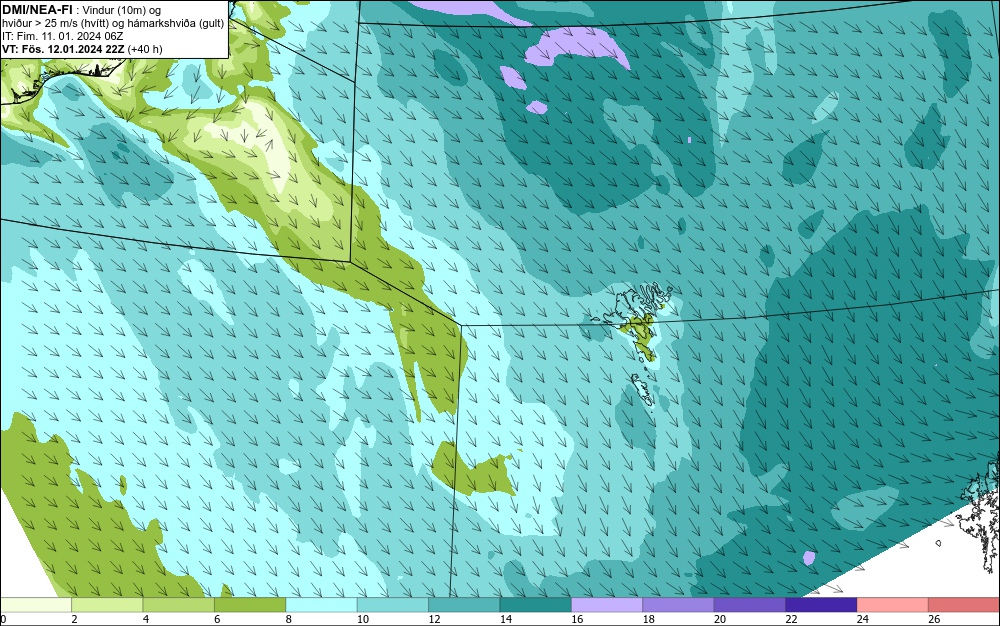Screen dimensions: 1000x626
Task: Click the legend tick label '26'
Action: click(x=934, y=619)
